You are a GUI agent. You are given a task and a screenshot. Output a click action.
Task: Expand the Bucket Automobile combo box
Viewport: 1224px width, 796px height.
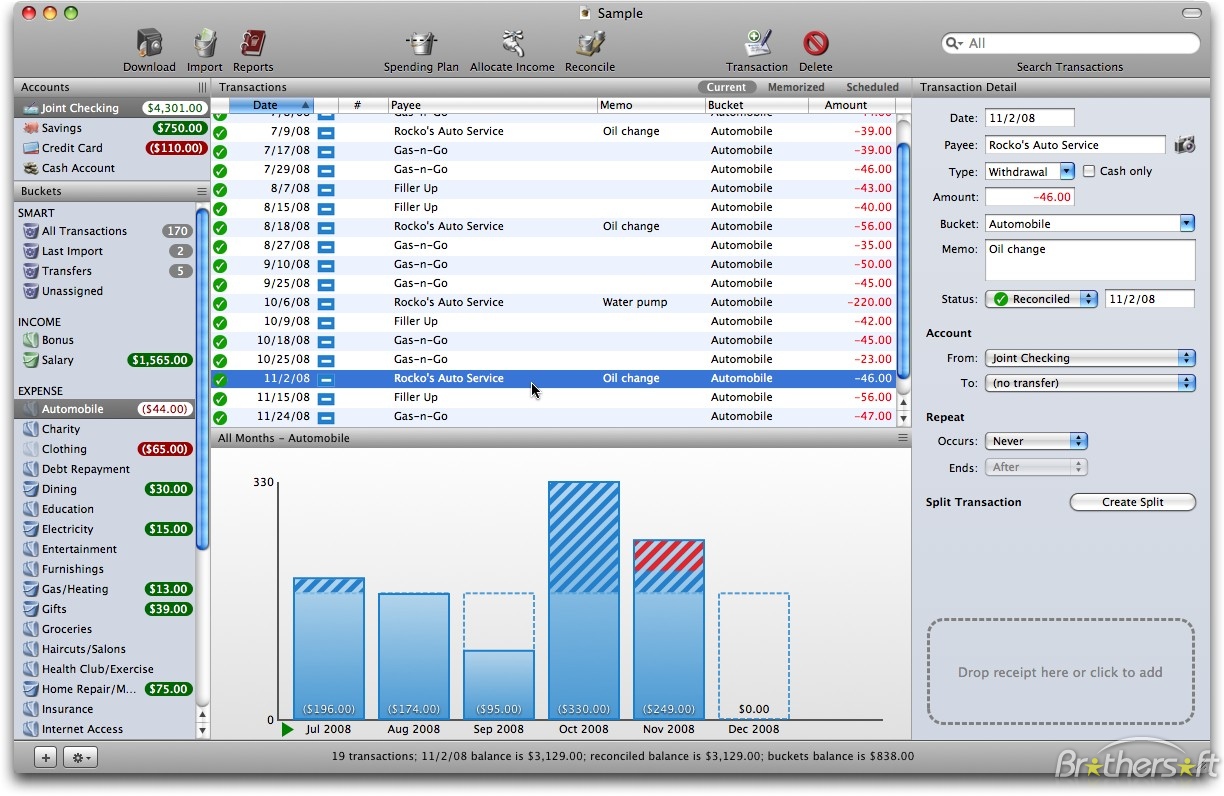click(x=1187, y=224)
